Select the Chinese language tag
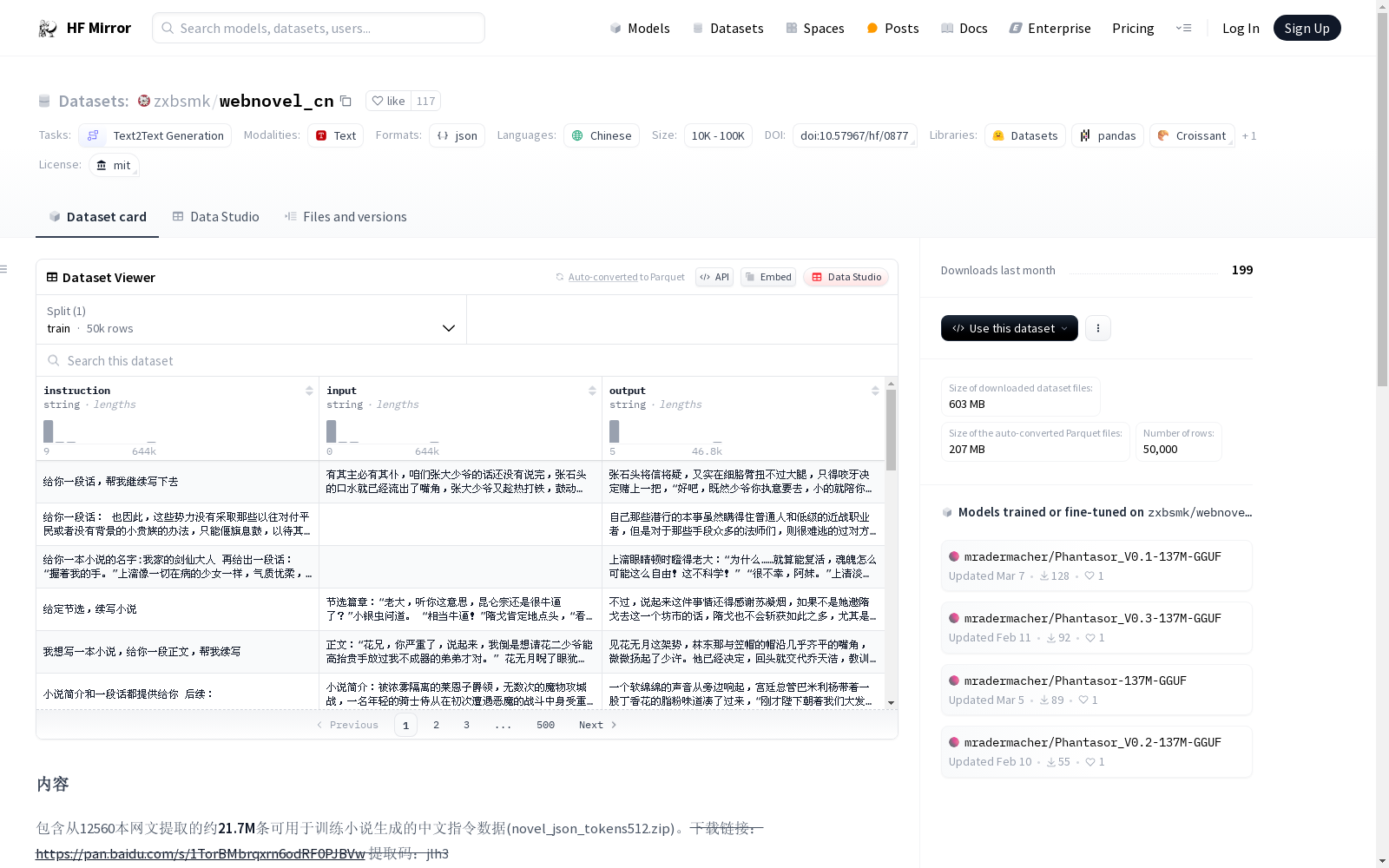This screenshot has height=868, width=1389. coord(602,135)
